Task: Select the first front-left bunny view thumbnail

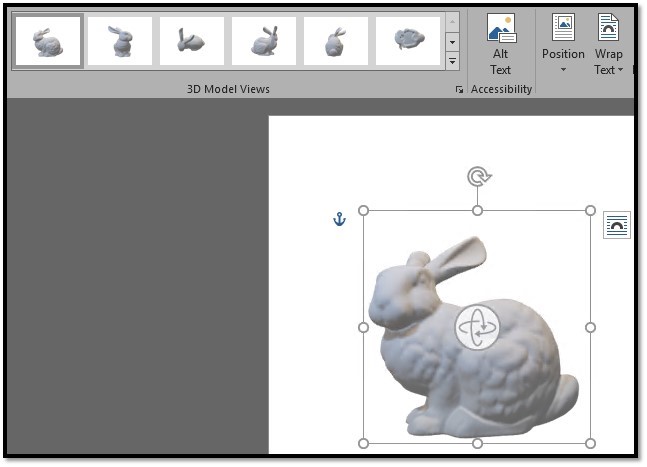Action: point(48,41)
